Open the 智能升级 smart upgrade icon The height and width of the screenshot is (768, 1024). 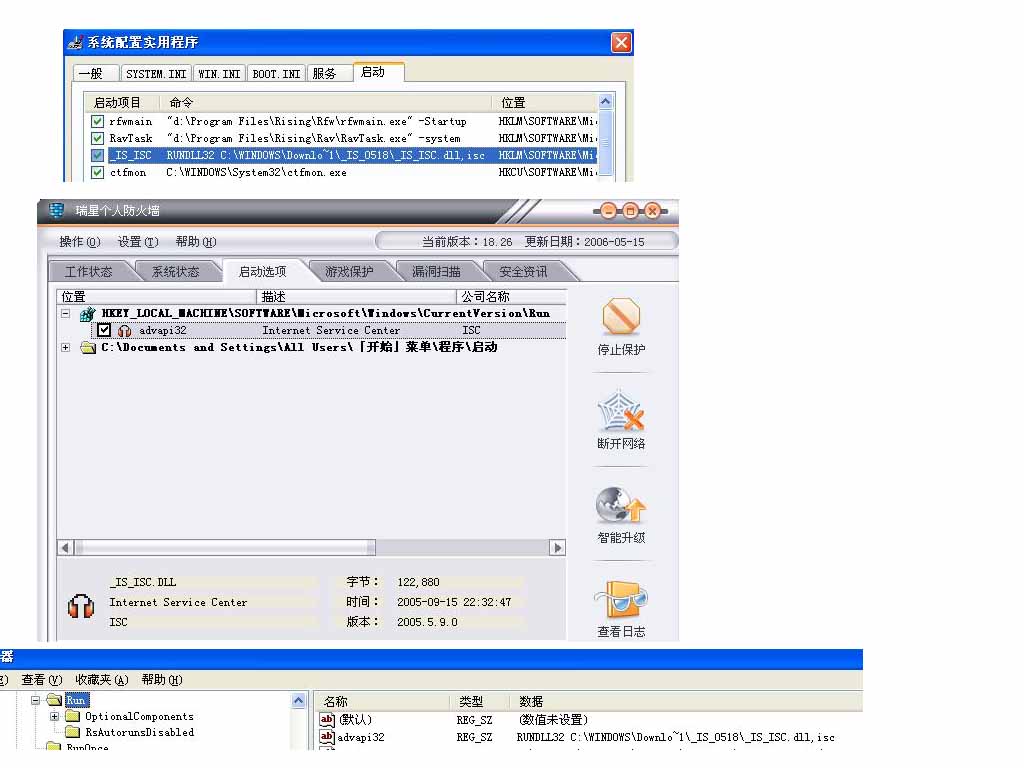(x=620, y=505)
